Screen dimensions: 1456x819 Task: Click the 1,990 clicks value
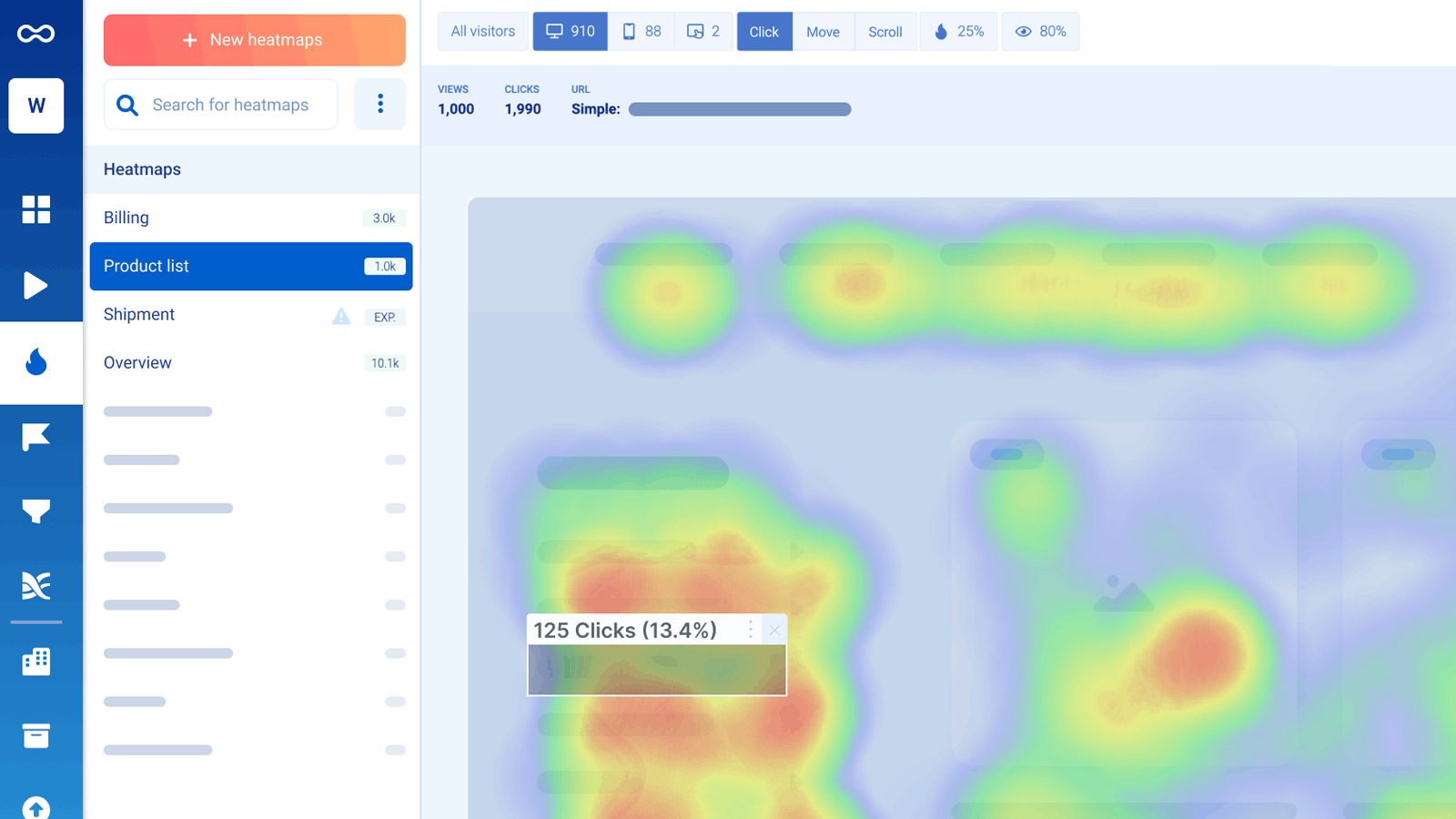point(523,109)
